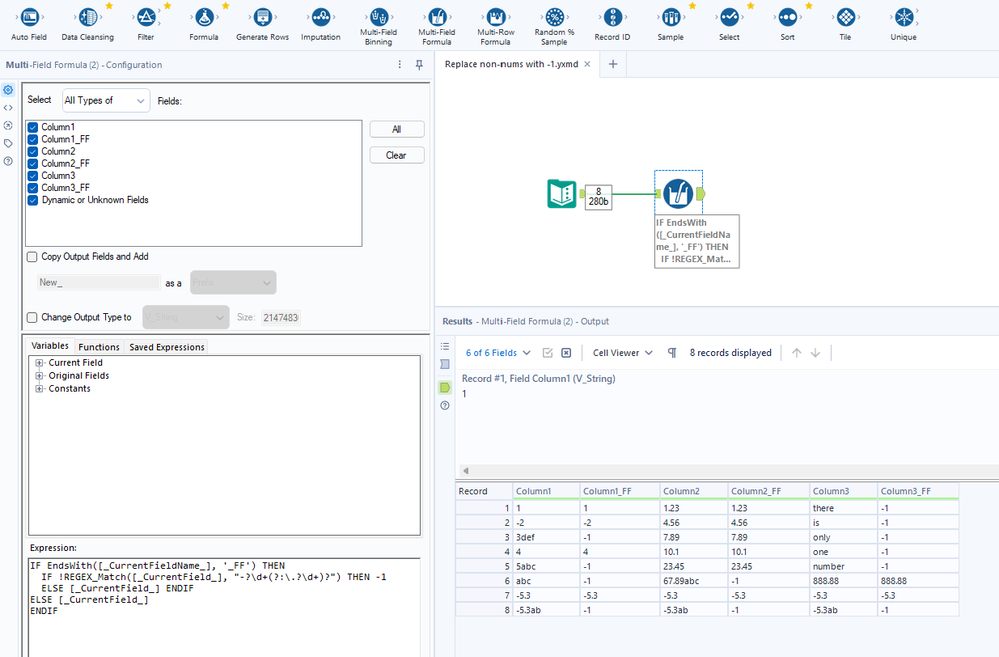Click the Filter tool icon
Screen dimensions: 999x657
tap(146, 17)
